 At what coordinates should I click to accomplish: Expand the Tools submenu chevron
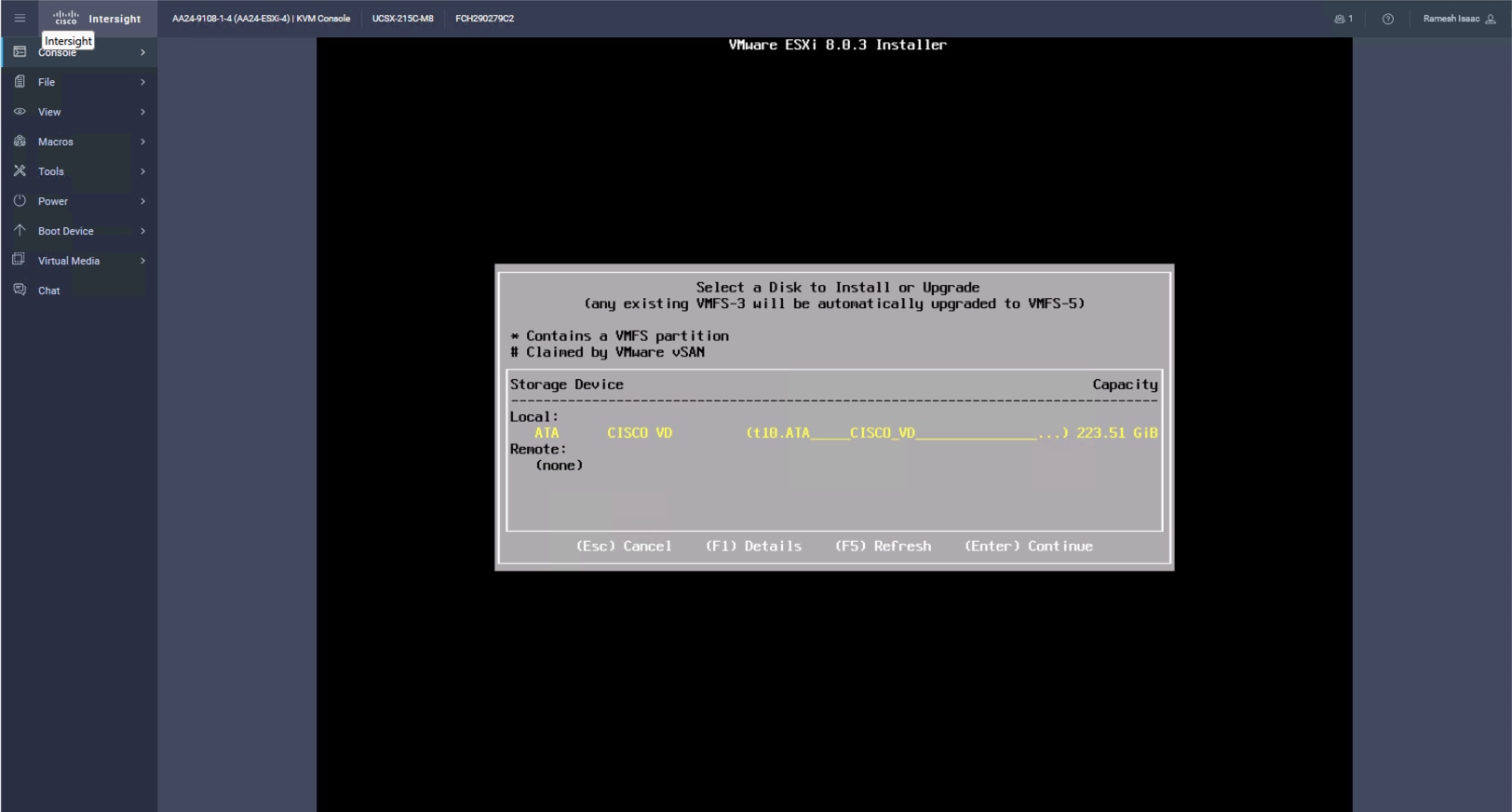142,171
